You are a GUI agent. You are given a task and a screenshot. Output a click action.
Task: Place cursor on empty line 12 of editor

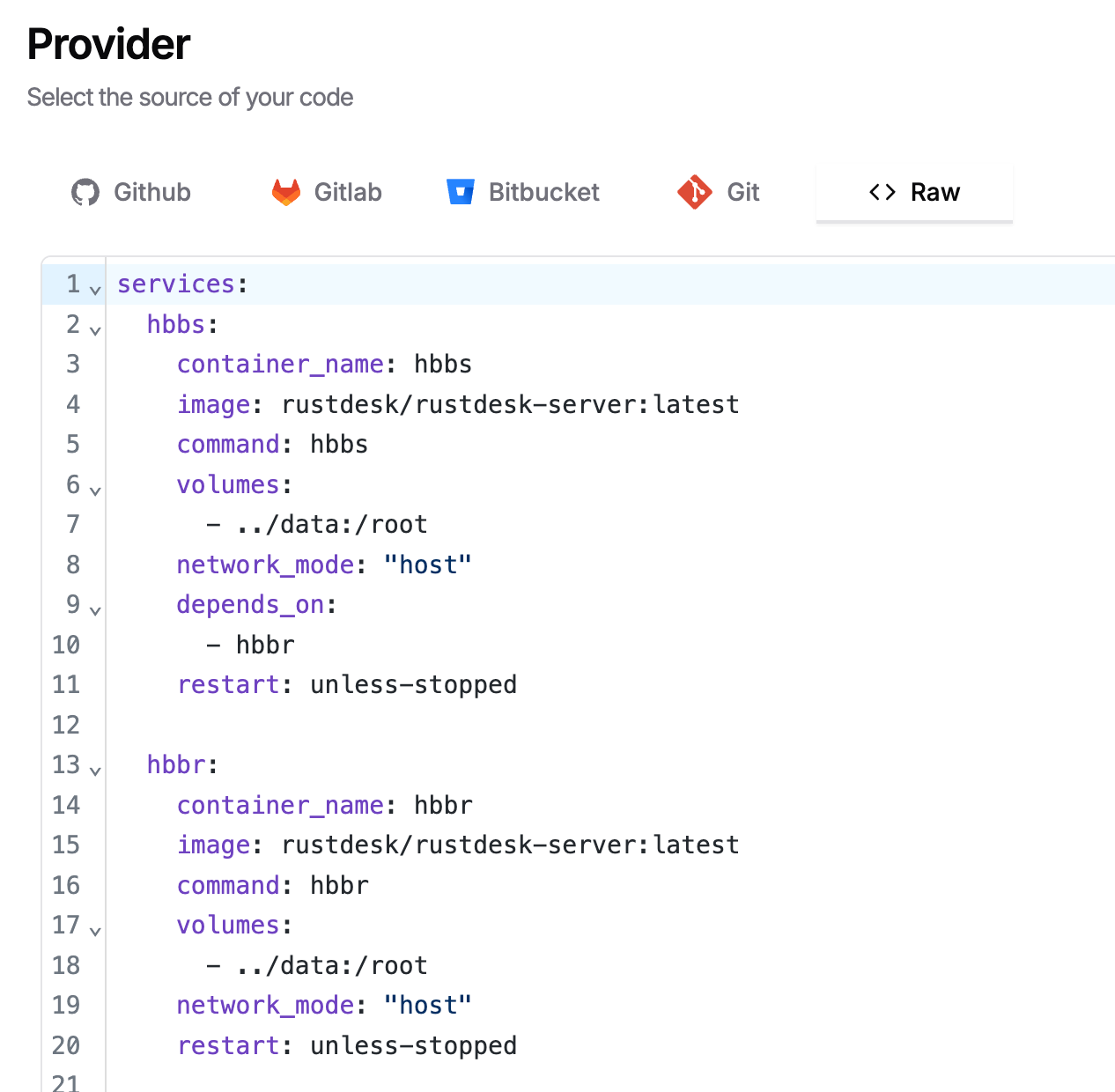[x=440, y=725]
